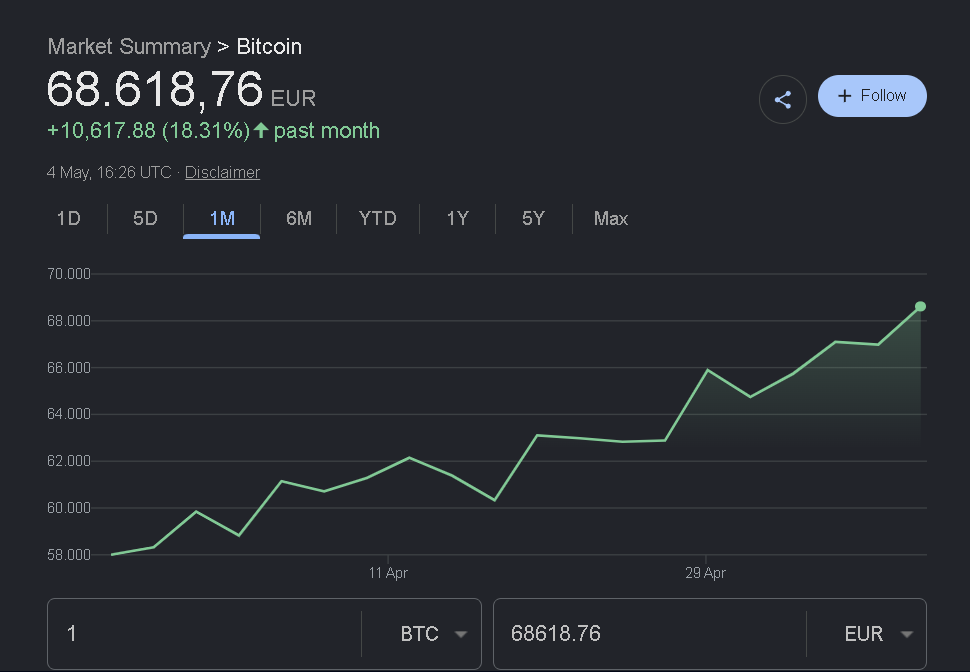Switch chart to 1D range
This screenshot has width=970, height=672.
click(x=69, y=218)
